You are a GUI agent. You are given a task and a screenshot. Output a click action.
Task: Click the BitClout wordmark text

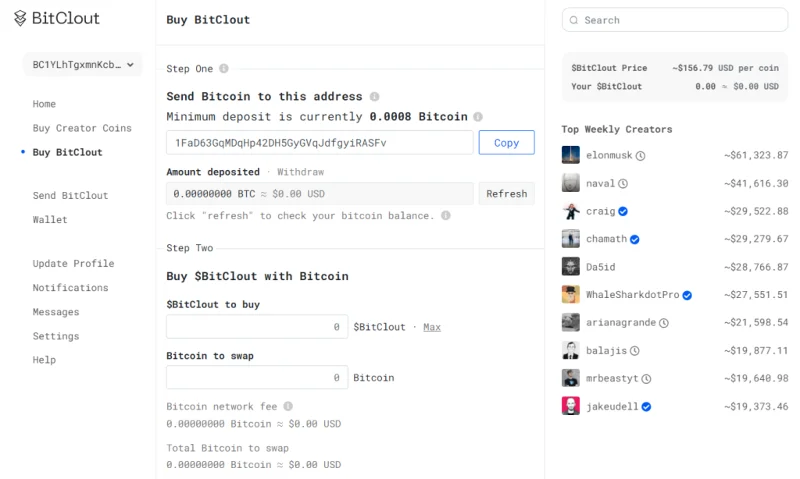click(x=65, y=18)
